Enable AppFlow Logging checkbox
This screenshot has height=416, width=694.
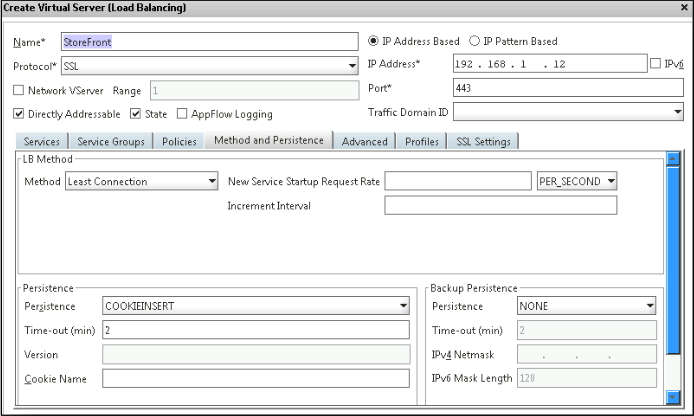184,114
